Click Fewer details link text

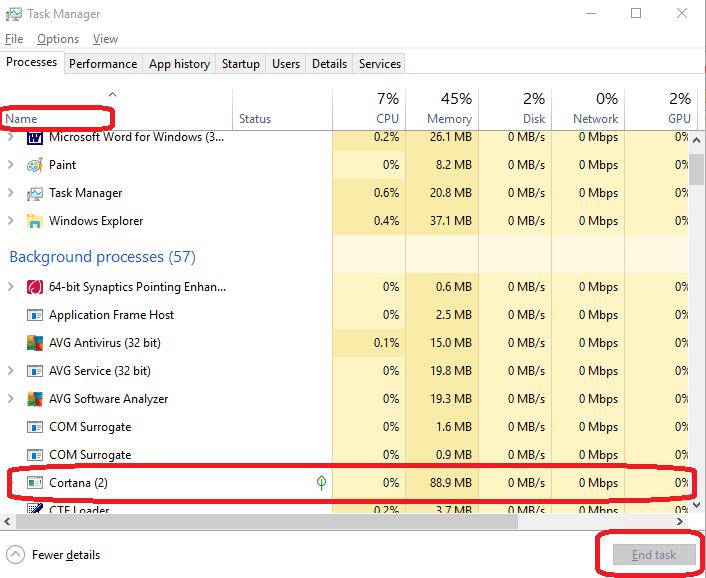(66, 555)
